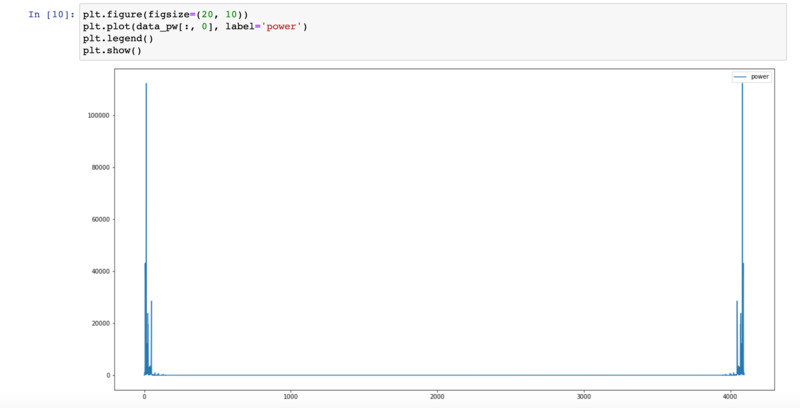Click the 20000 y-axis tick label
This screenshot has height=408, width=800.
click(x=101, y=323)
